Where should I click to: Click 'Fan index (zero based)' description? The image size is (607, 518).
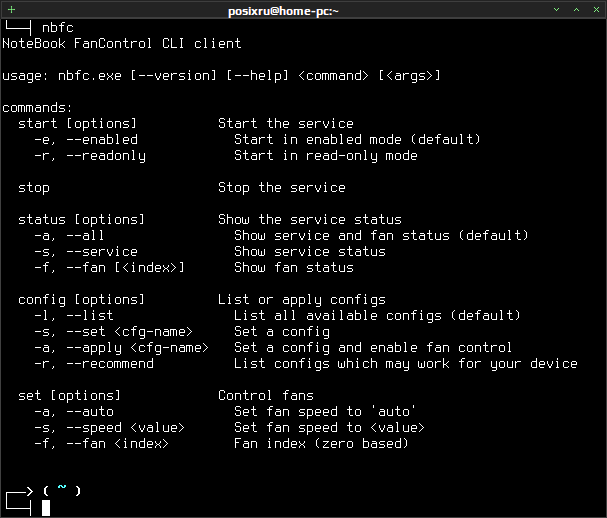pos(321,443)
